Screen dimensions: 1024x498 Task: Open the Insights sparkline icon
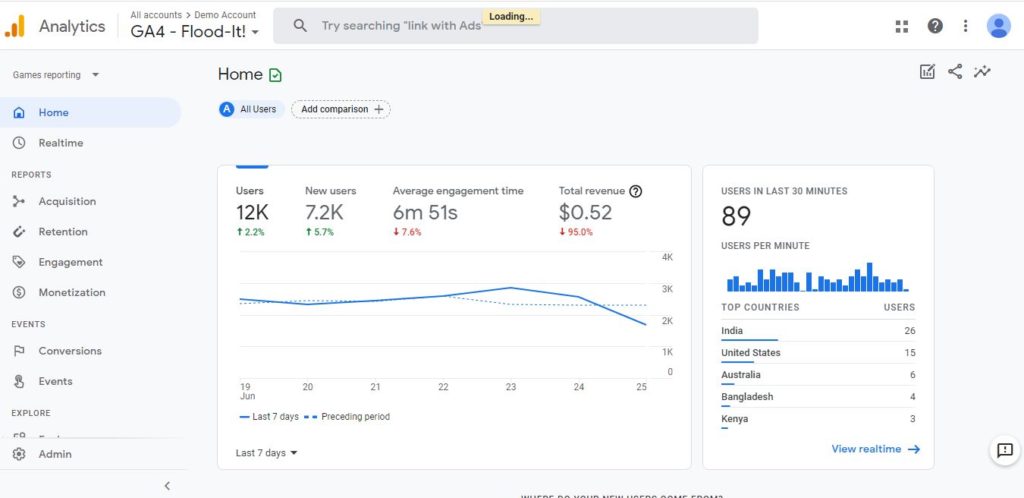click(x=982, y=72)
